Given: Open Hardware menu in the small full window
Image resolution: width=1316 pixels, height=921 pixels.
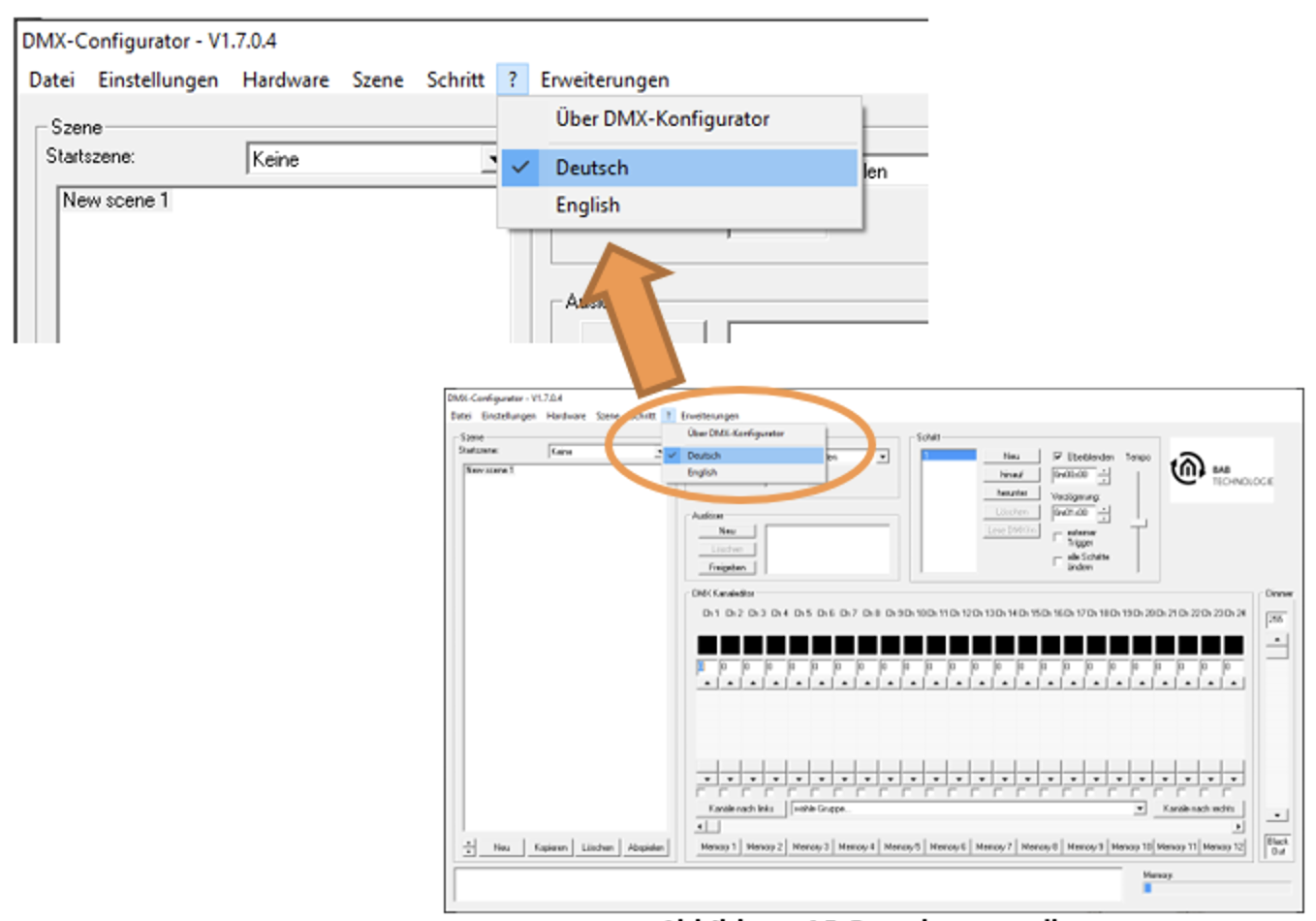Looking at the screenshot, I should pos(566,416).
